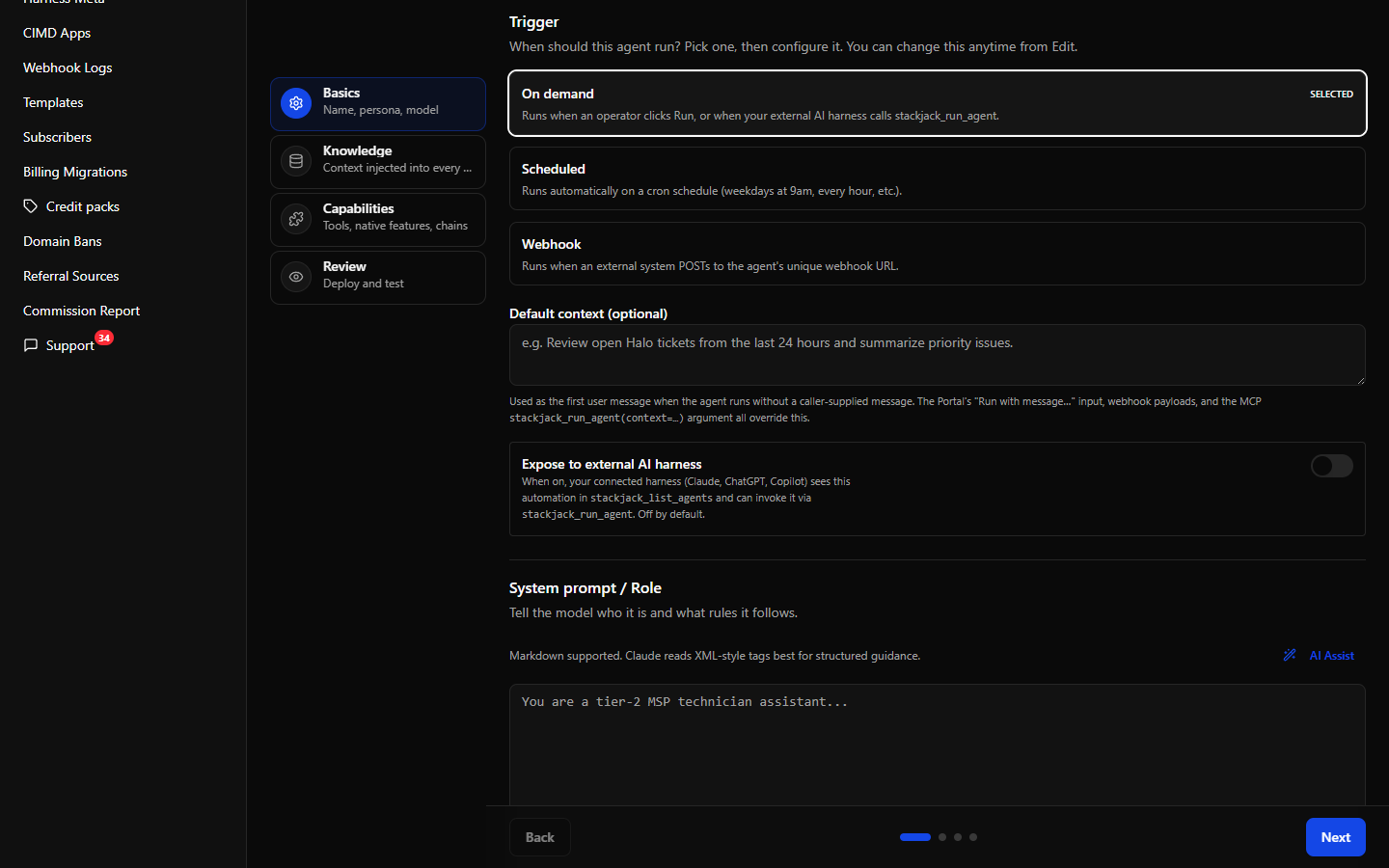Click the Support 34 notification badge
Image resolution: width=1389 pixels, height=868 pixels.
(104, 338)
